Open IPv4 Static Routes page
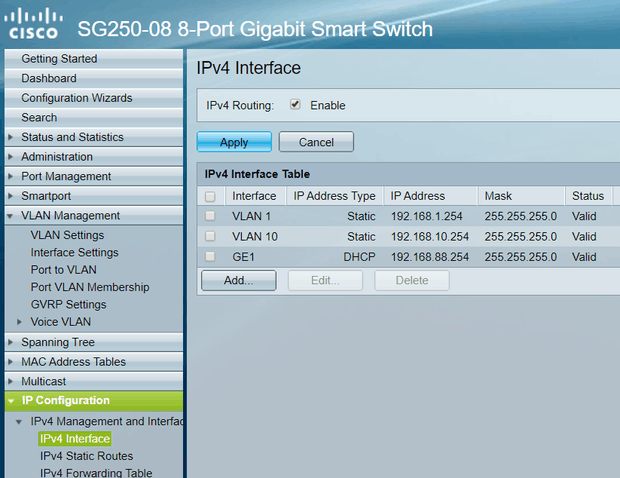This screenshot has width=620, height=478. [x=86, y=456]
